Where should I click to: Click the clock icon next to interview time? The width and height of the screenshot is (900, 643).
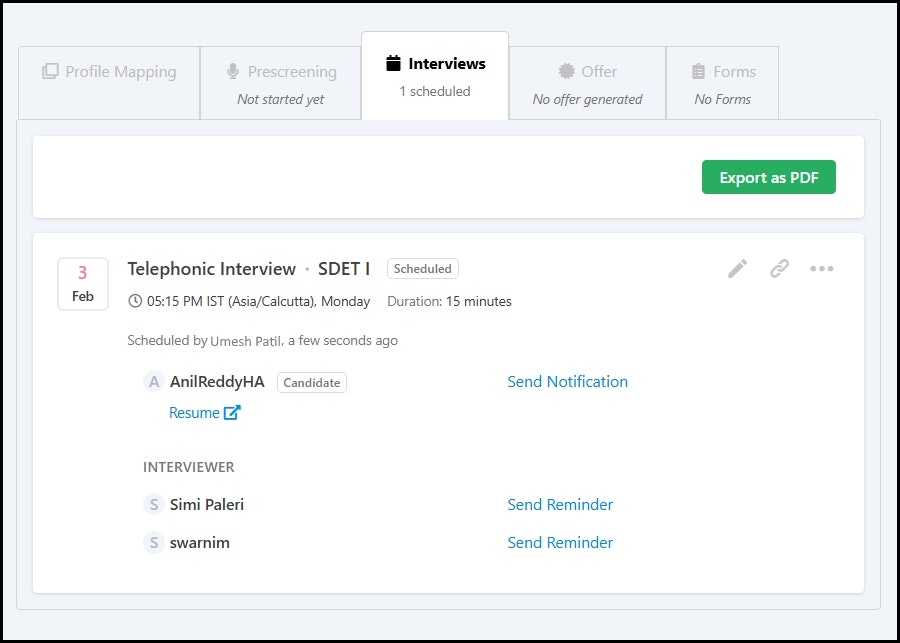coord(135,301)
